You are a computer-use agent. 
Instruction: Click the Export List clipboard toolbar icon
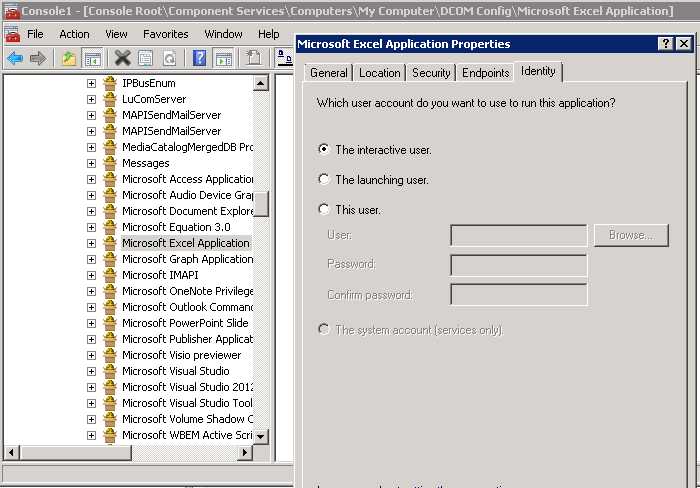pyautogui.click(x=254, y=58)
